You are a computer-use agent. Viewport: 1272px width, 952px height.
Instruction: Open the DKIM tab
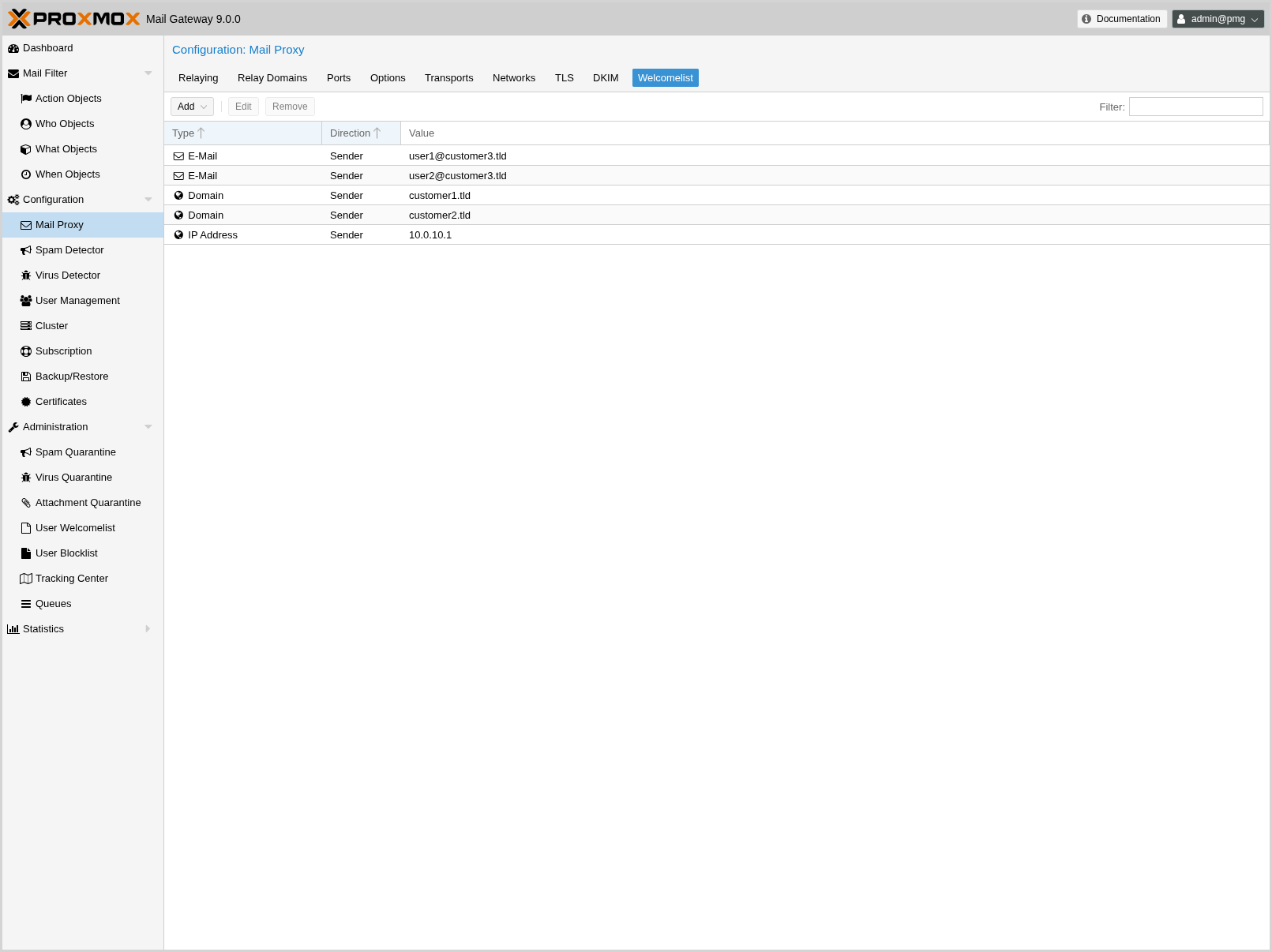606,78
